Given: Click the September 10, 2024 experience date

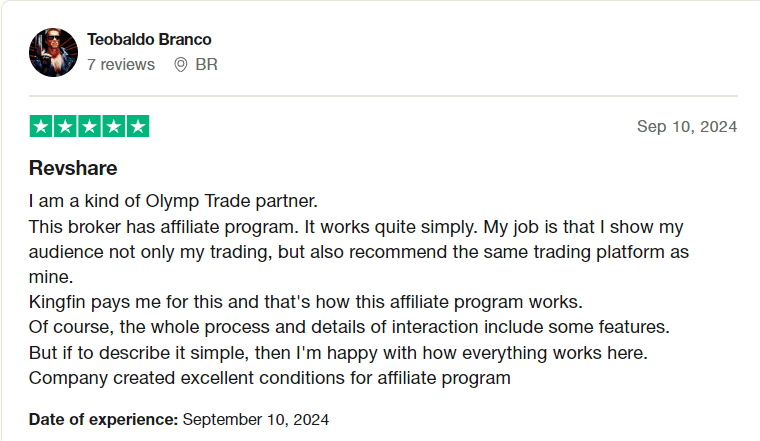Looking at the screenshot, I should [255, 419].
